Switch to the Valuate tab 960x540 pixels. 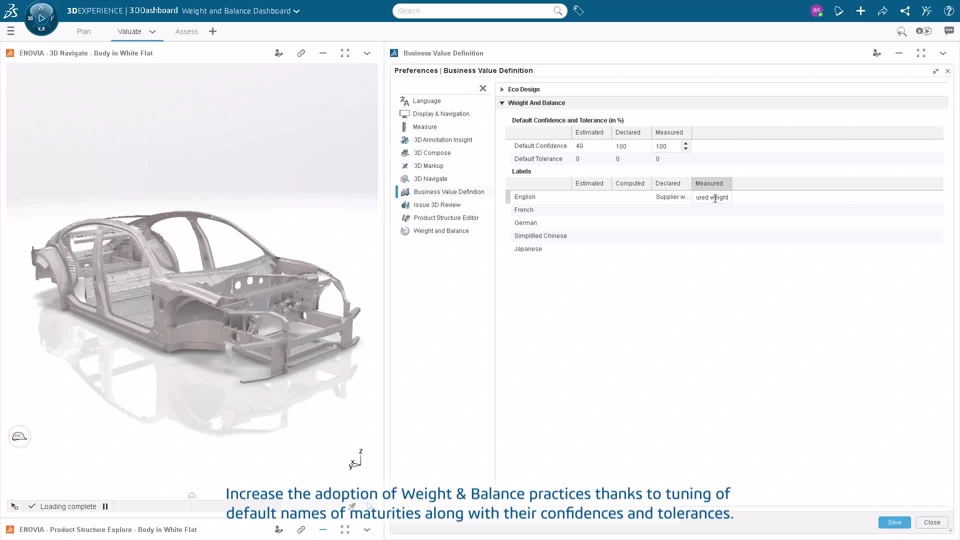click(x=129, y=31)
